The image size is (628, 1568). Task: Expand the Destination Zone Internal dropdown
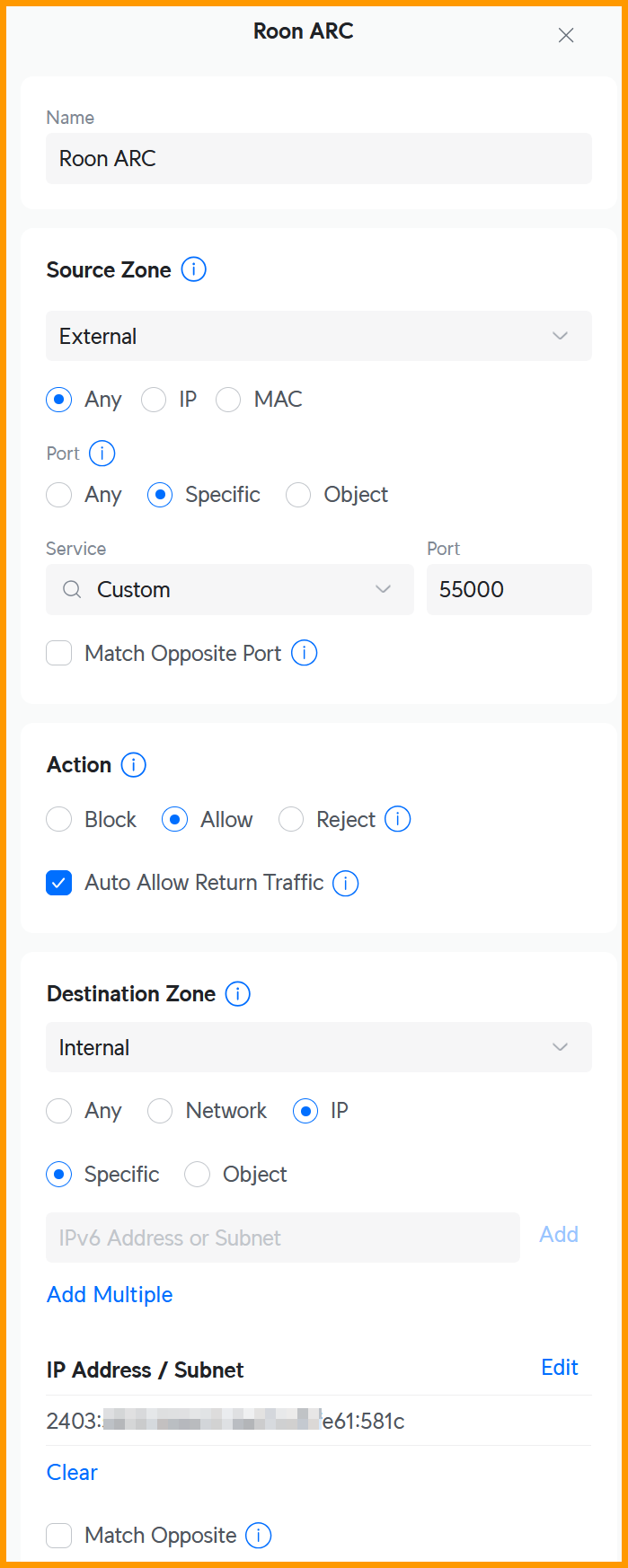pos(319,1047)
